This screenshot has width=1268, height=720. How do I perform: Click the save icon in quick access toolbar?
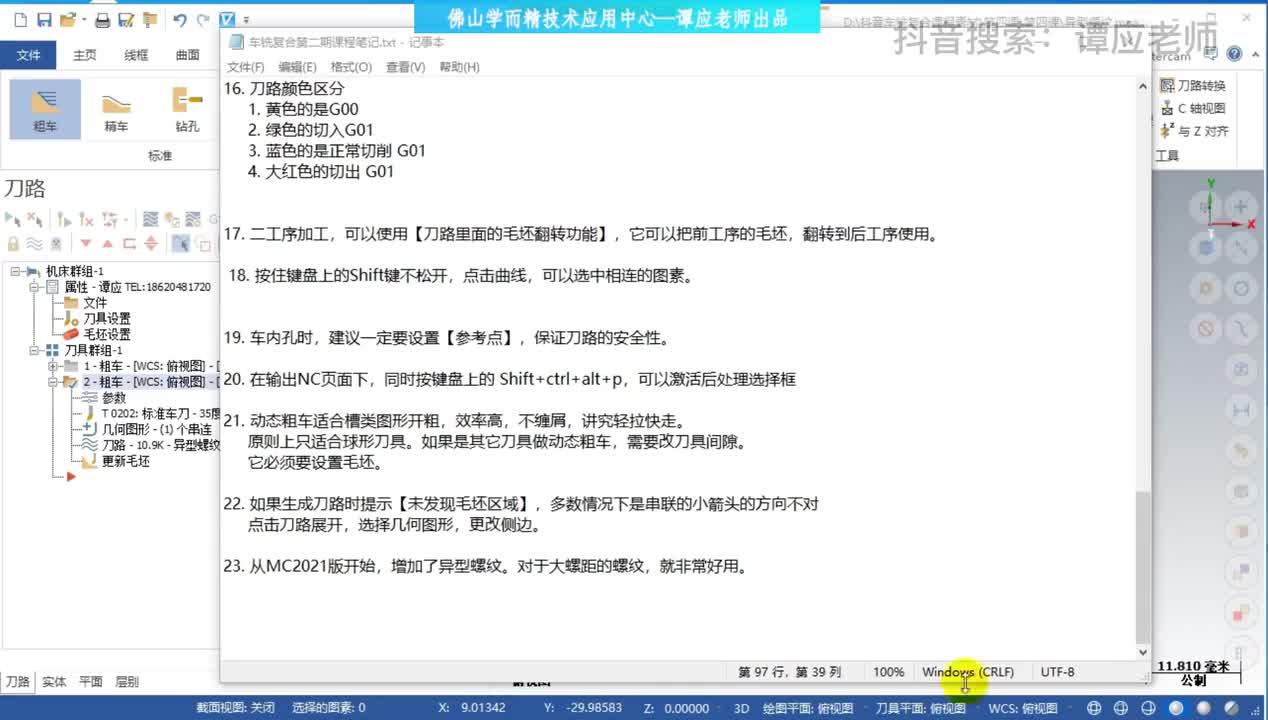pyautogui.click(x=43, y=20)
